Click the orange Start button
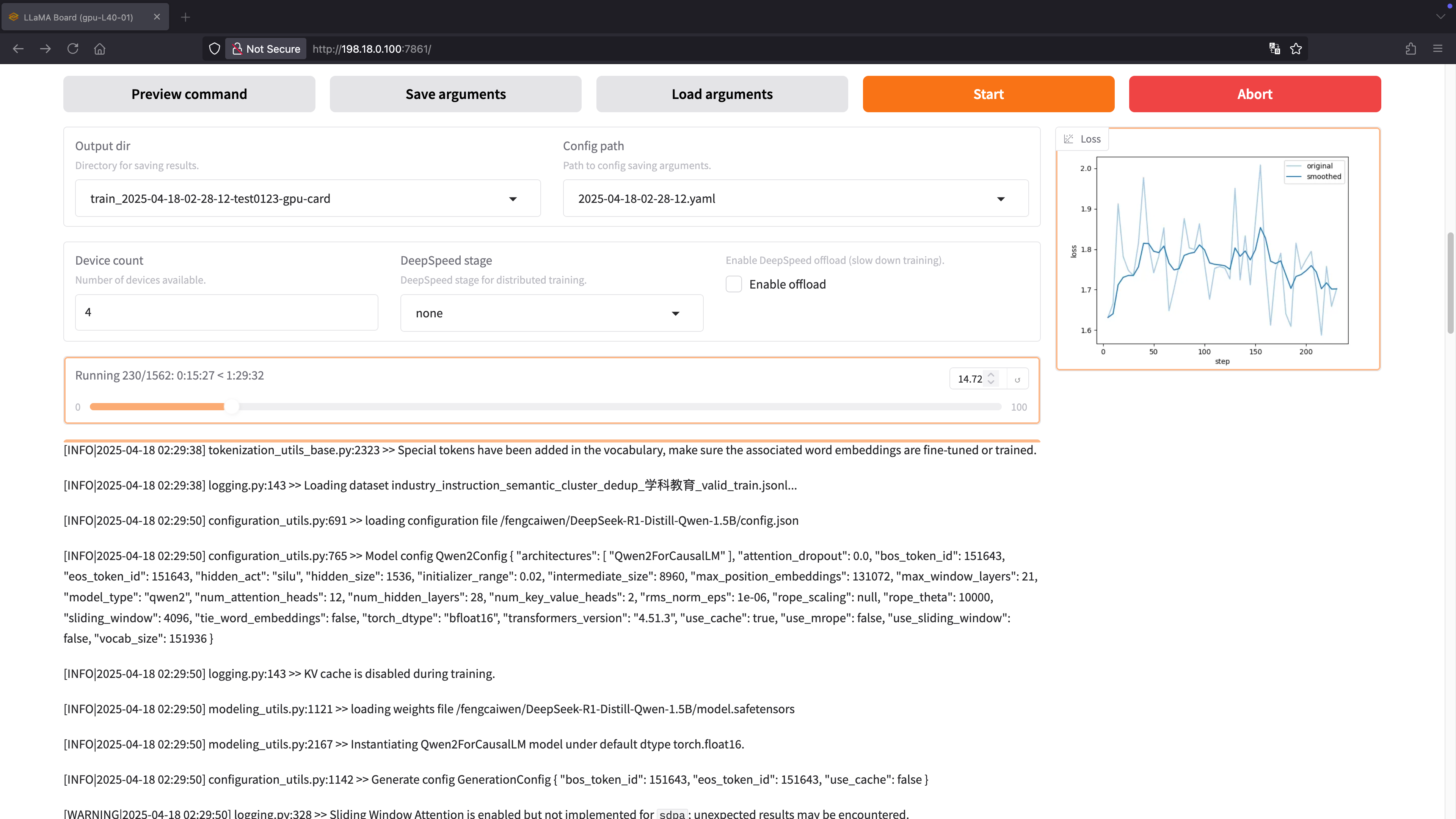The height and width of the screenshot is (819, 1456). point(988,94)
